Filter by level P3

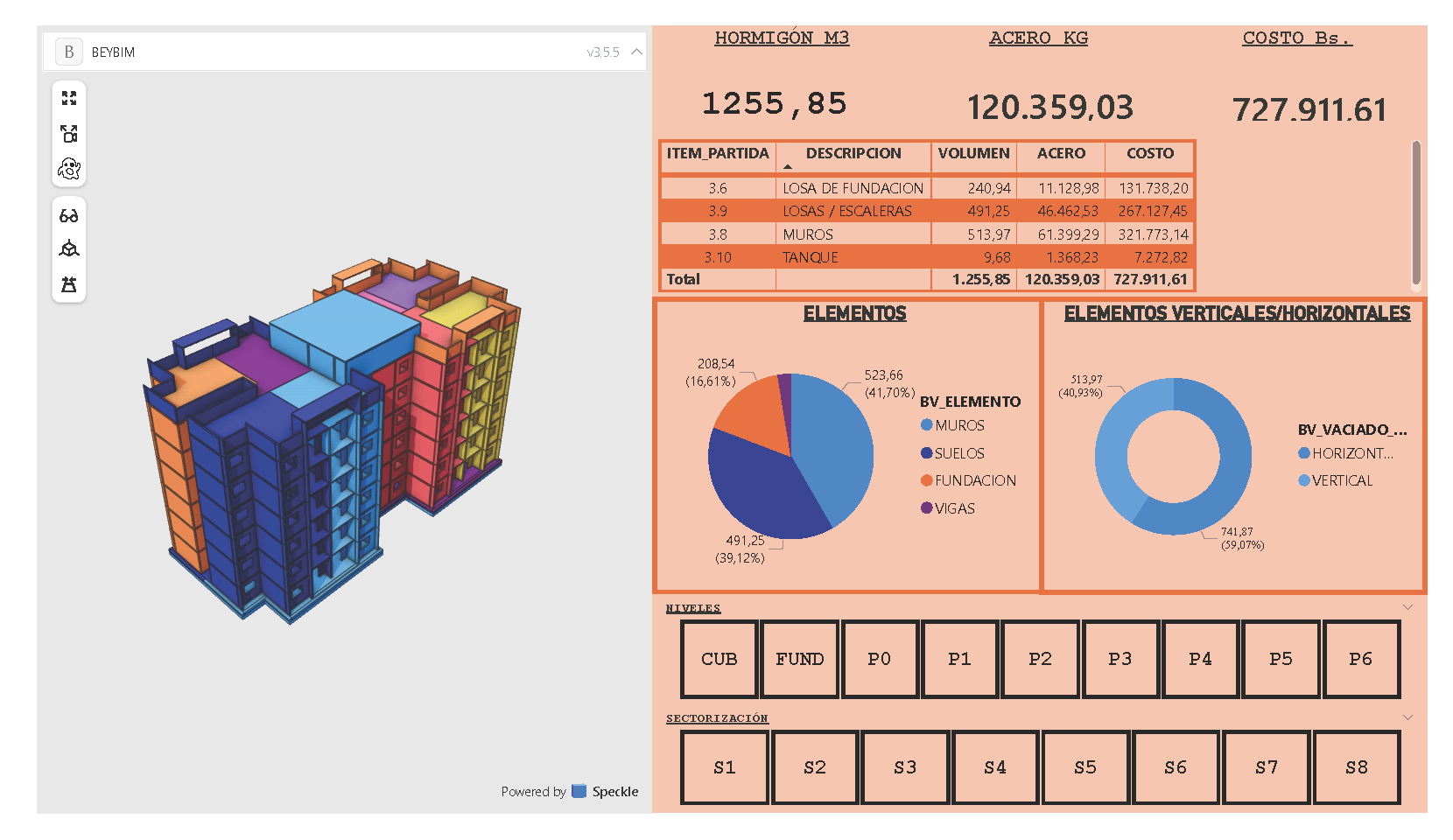[1120, 659]
